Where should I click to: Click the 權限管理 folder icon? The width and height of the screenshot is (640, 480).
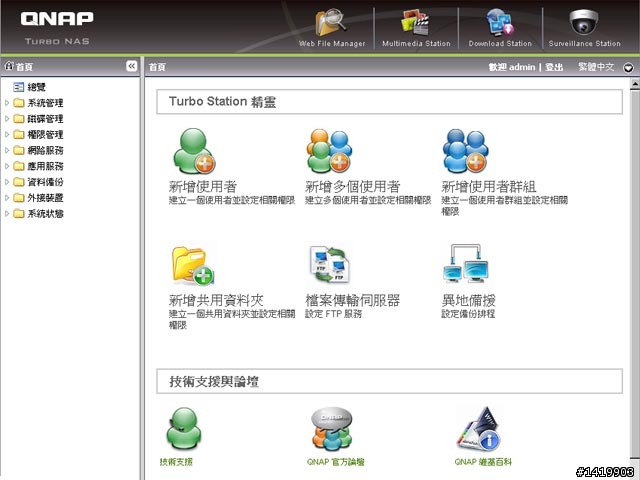pyautogui.click(x=19, y=134)
